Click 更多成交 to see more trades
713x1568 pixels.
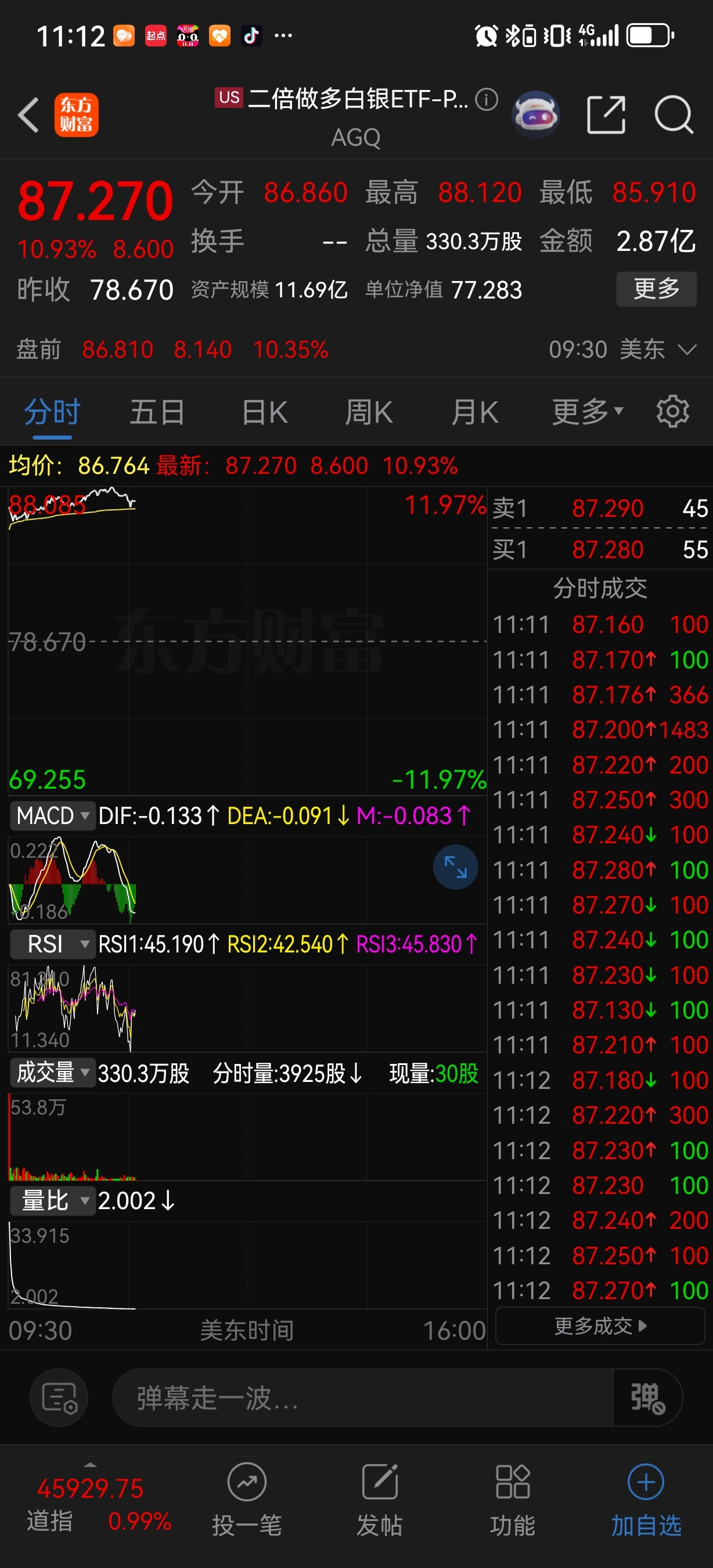(x=600, y=1325)
